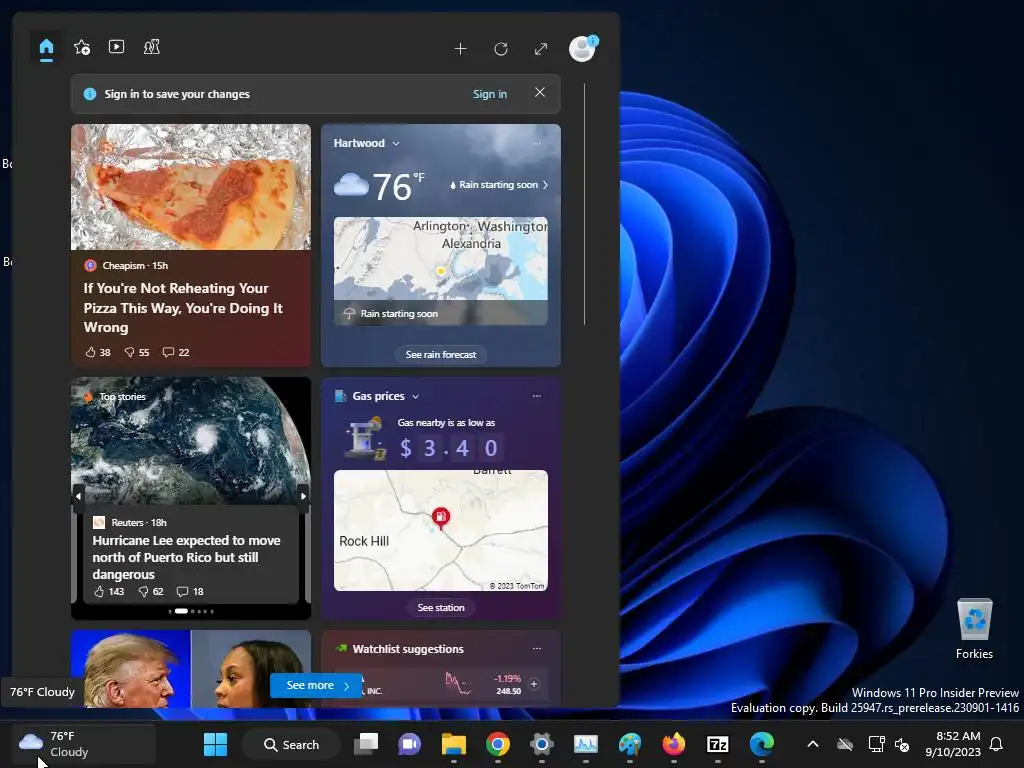This screenshot has width=1024, height=768.
Task: Click the gas station map
Action: point(441,530)
